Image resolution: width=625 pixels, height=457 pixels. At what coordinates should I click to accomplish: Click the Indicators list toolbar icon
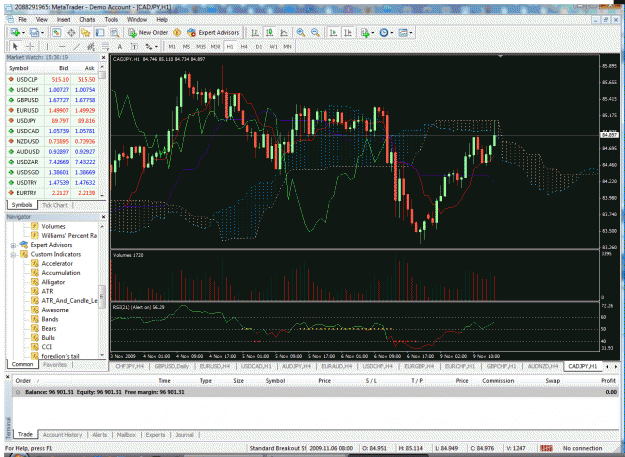pos(365,33)
